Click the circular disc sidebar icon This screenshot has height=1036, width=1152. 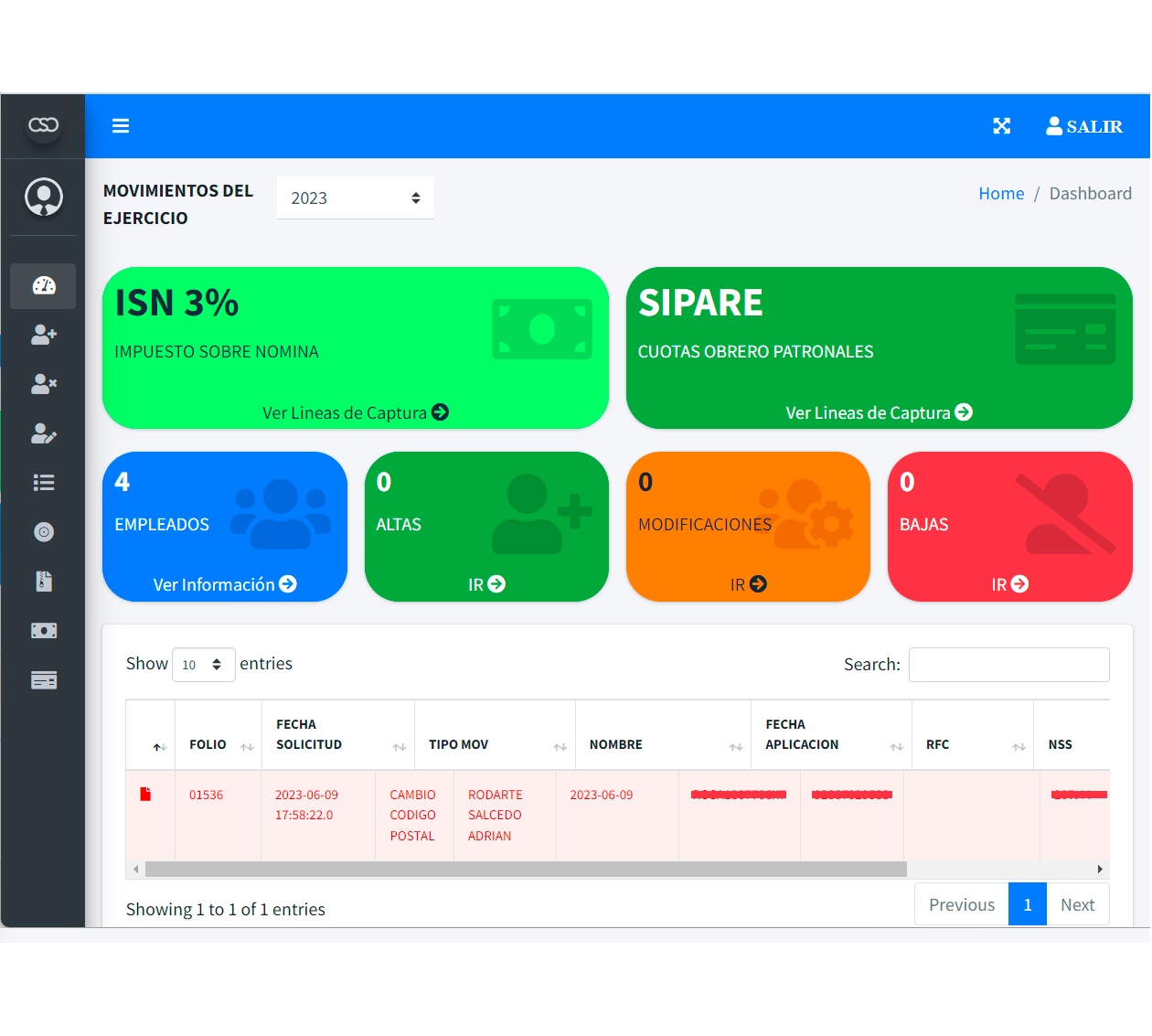[x=43, y=532]
